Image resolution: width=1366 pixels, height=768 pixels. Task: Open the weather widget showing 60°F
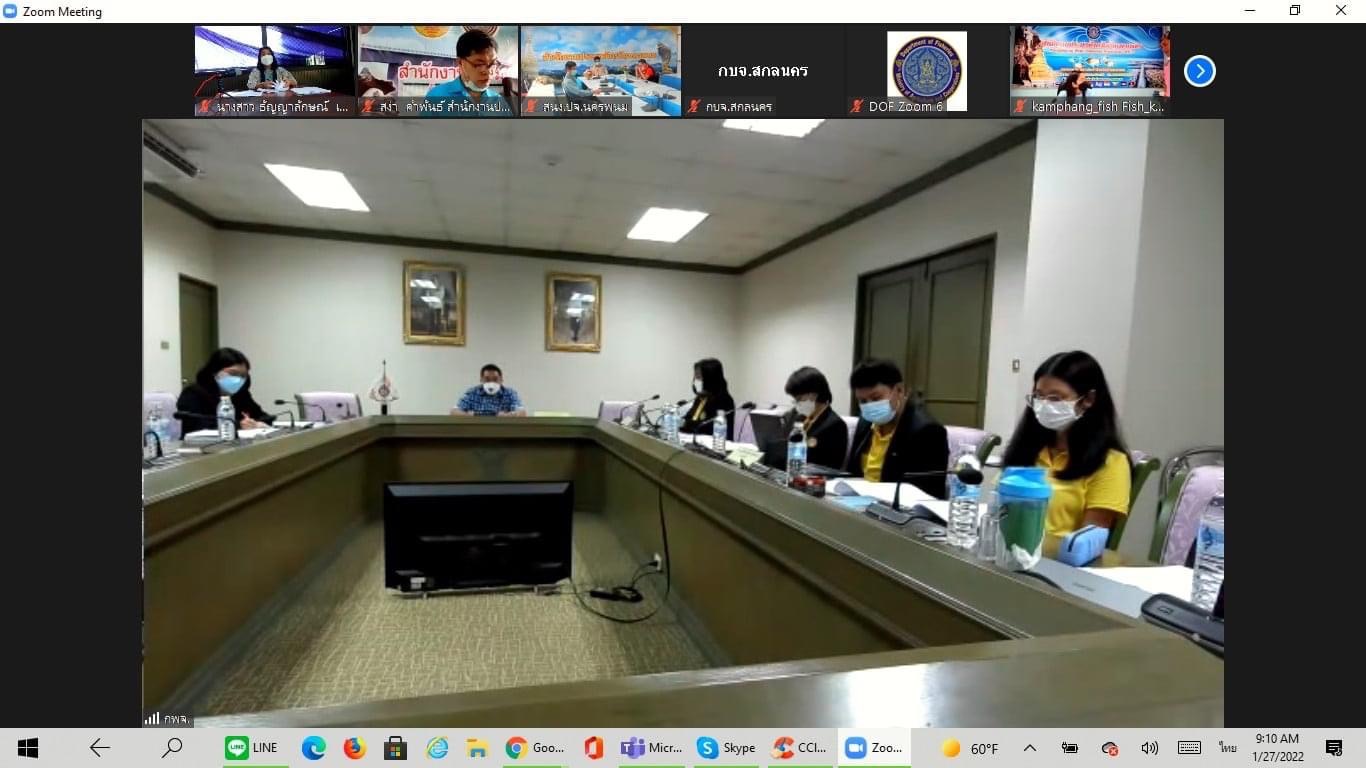[x=970, y=748]
